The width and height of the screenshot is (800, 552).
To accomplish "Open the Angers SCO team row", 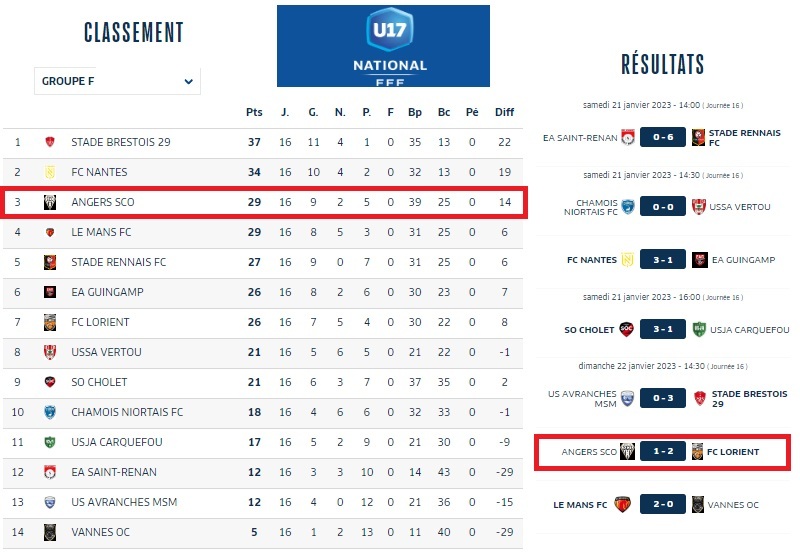I will point(103,202).
